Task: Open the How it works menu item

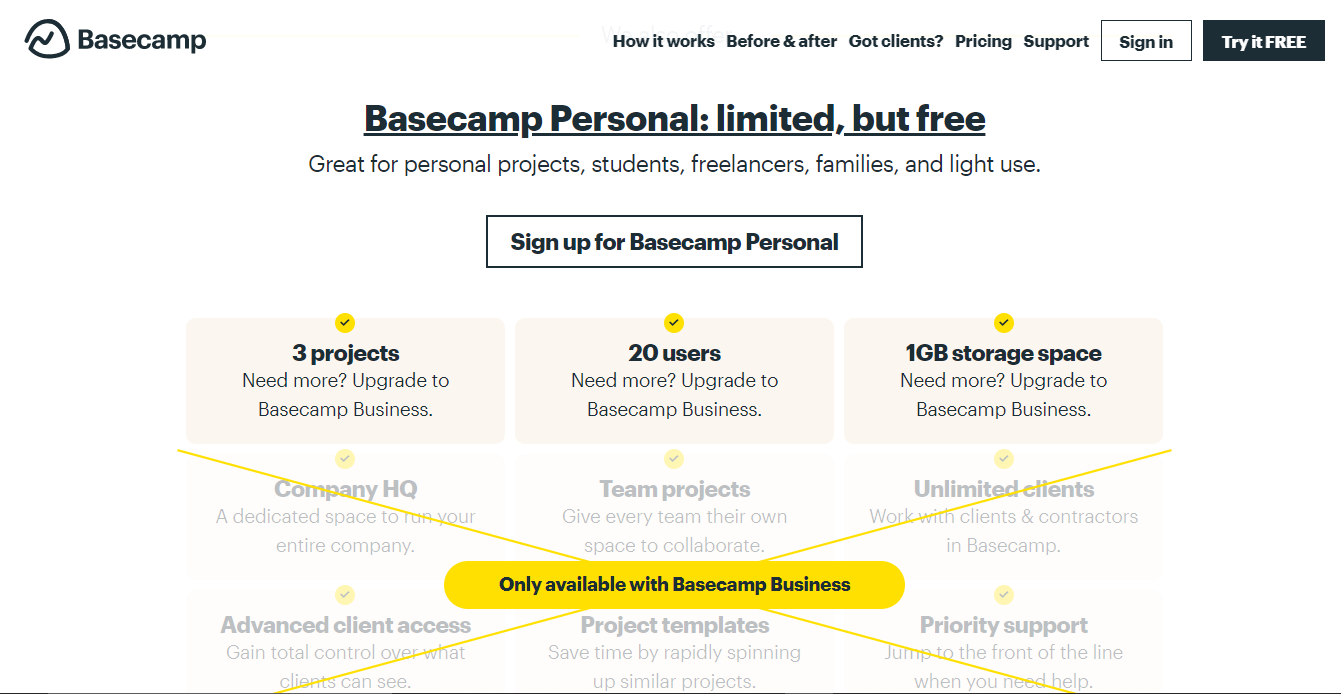Action: [663, 41]
